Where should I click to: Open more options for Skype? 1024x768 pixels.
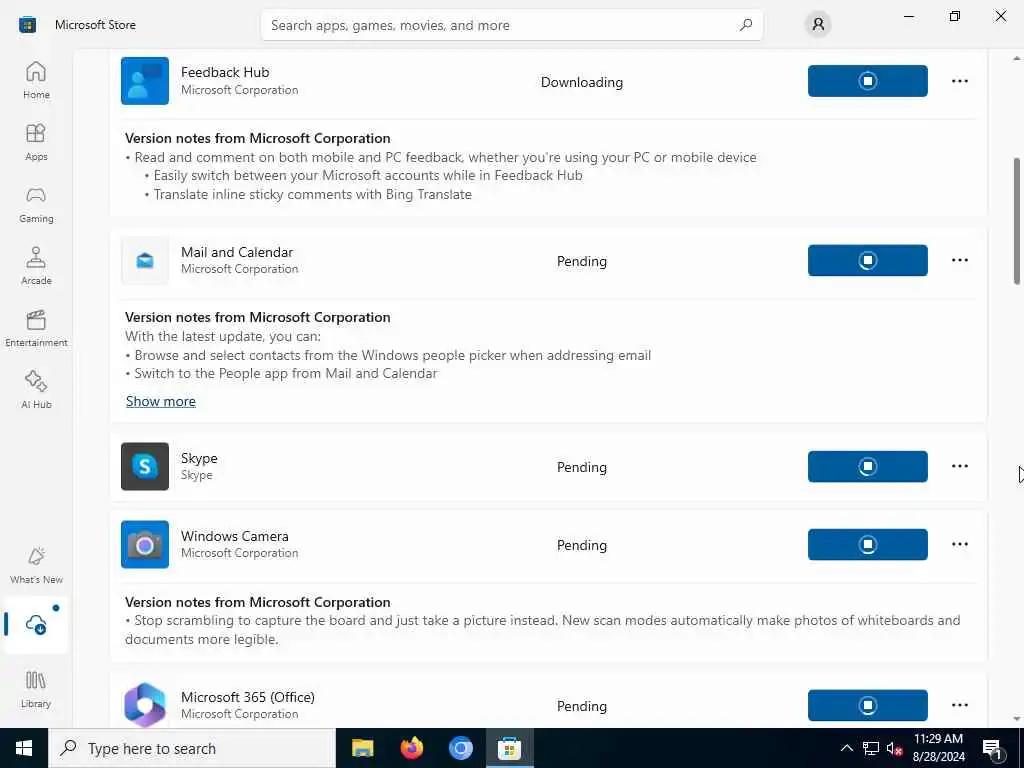coord(959,466)
